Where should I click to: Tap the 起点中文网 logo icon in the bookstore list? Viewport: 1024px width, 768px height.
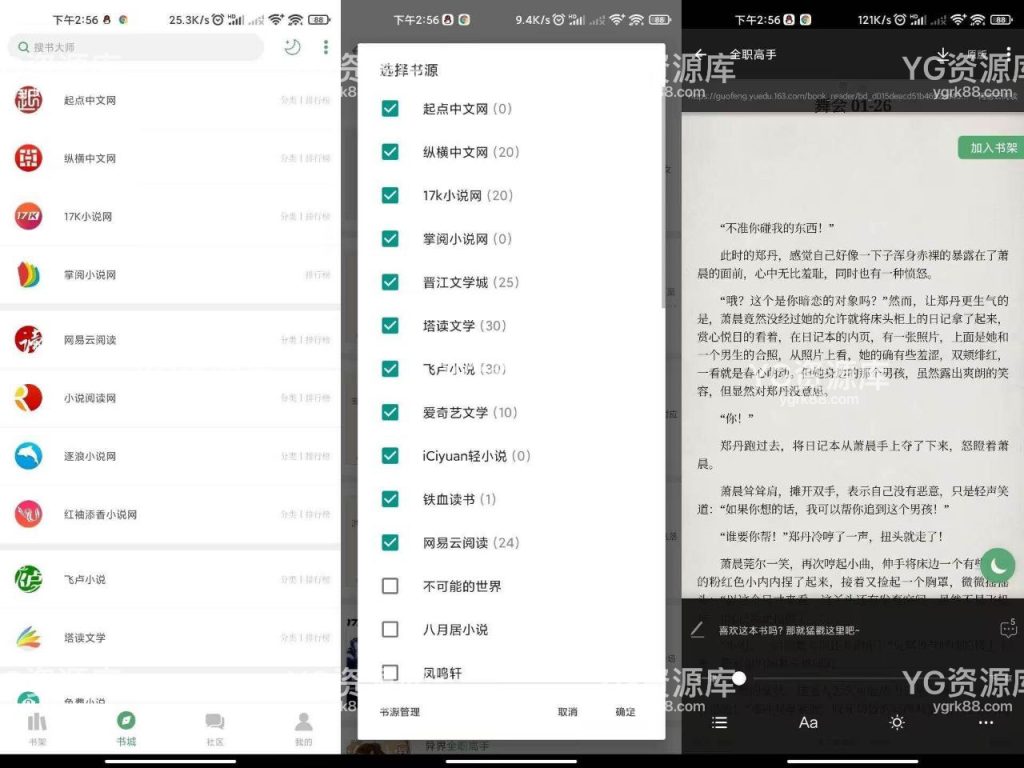click(28, 100)
